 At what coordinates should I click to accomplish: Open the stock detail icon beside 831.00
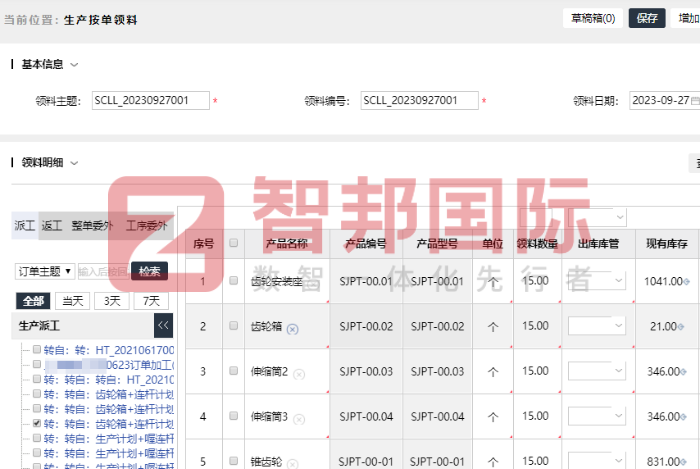coord(683,462)
